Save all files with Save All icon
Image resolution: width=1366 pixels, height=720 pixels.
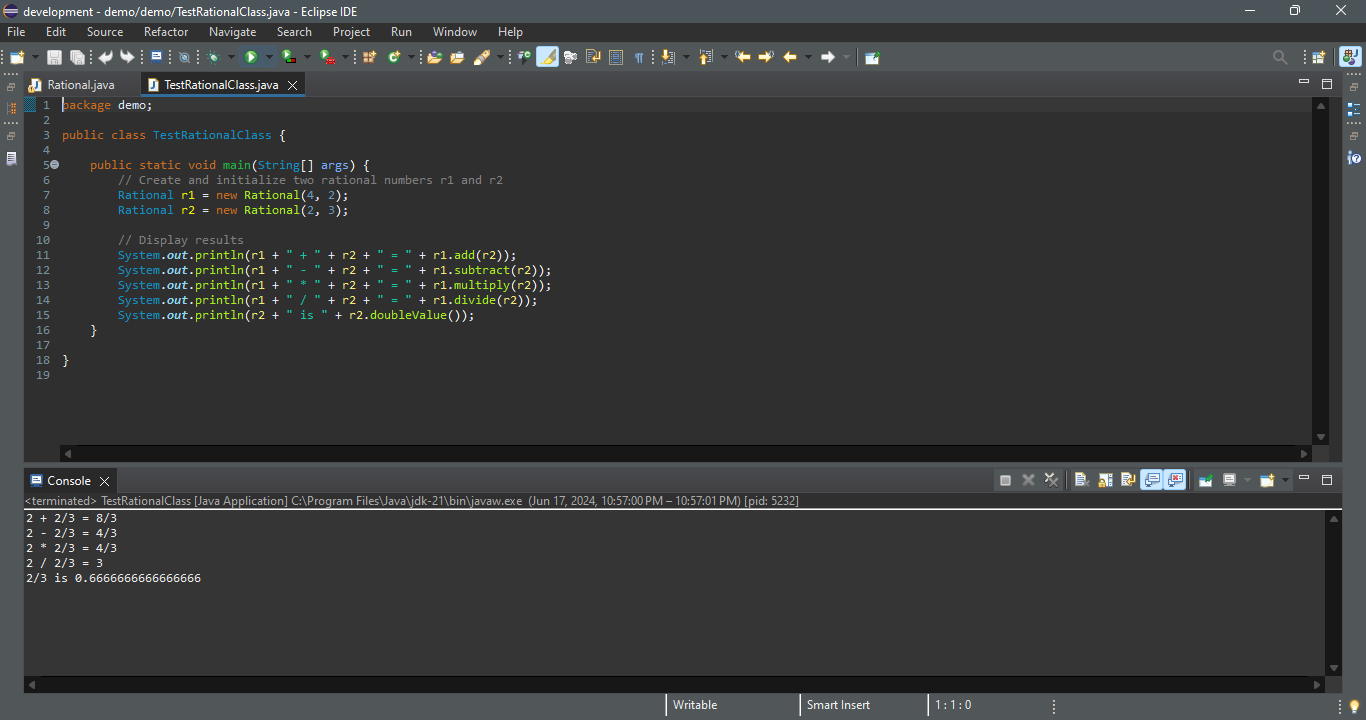(77, 57)
